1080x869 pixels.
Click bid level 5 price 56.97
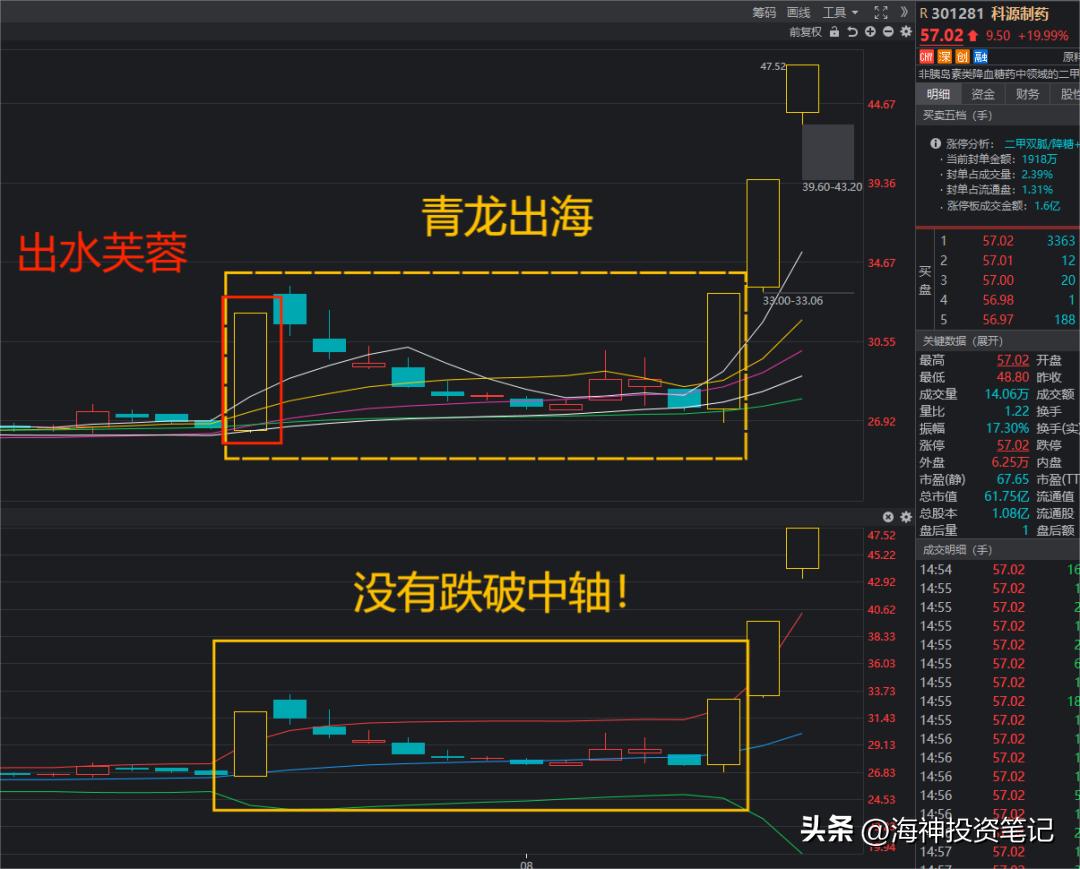998,320
